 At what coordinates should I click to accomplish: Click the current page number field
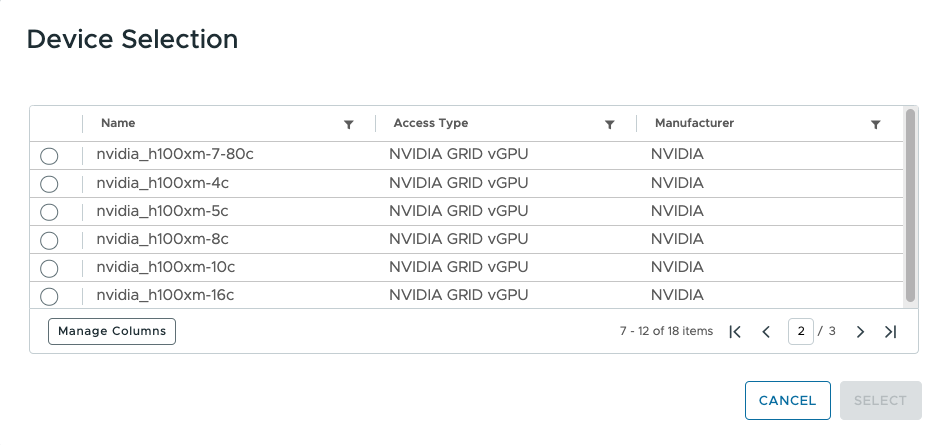800,331
